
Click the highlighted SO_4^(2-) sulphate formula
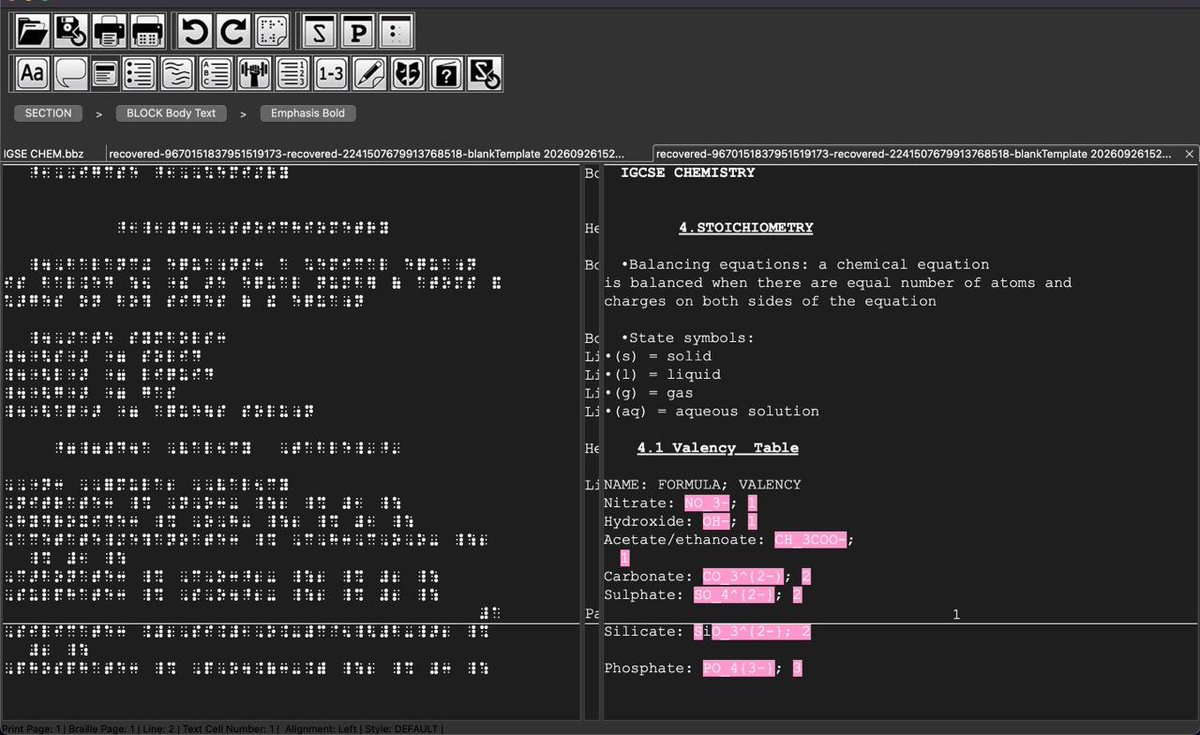(734, 595)
